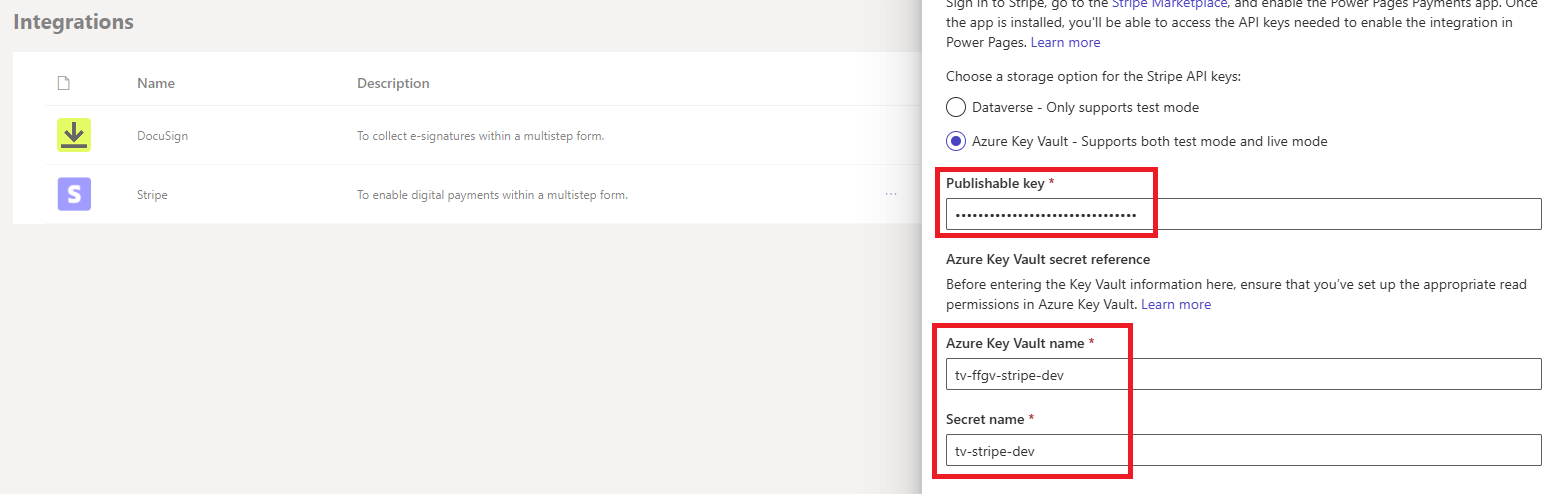Open Learn more link about Power Pages
The width and height of the screenshot is (1549, 494).
click(x=1065, y=42)
